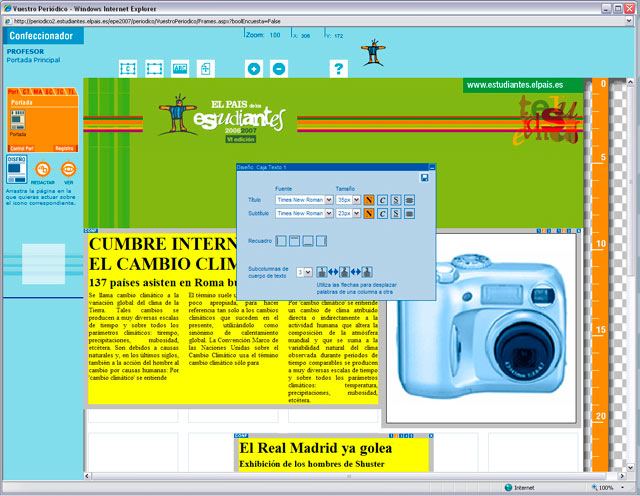Click the Título color swatch button
The width and height of the screenshot is (640, 496).
tap(411, 200)
